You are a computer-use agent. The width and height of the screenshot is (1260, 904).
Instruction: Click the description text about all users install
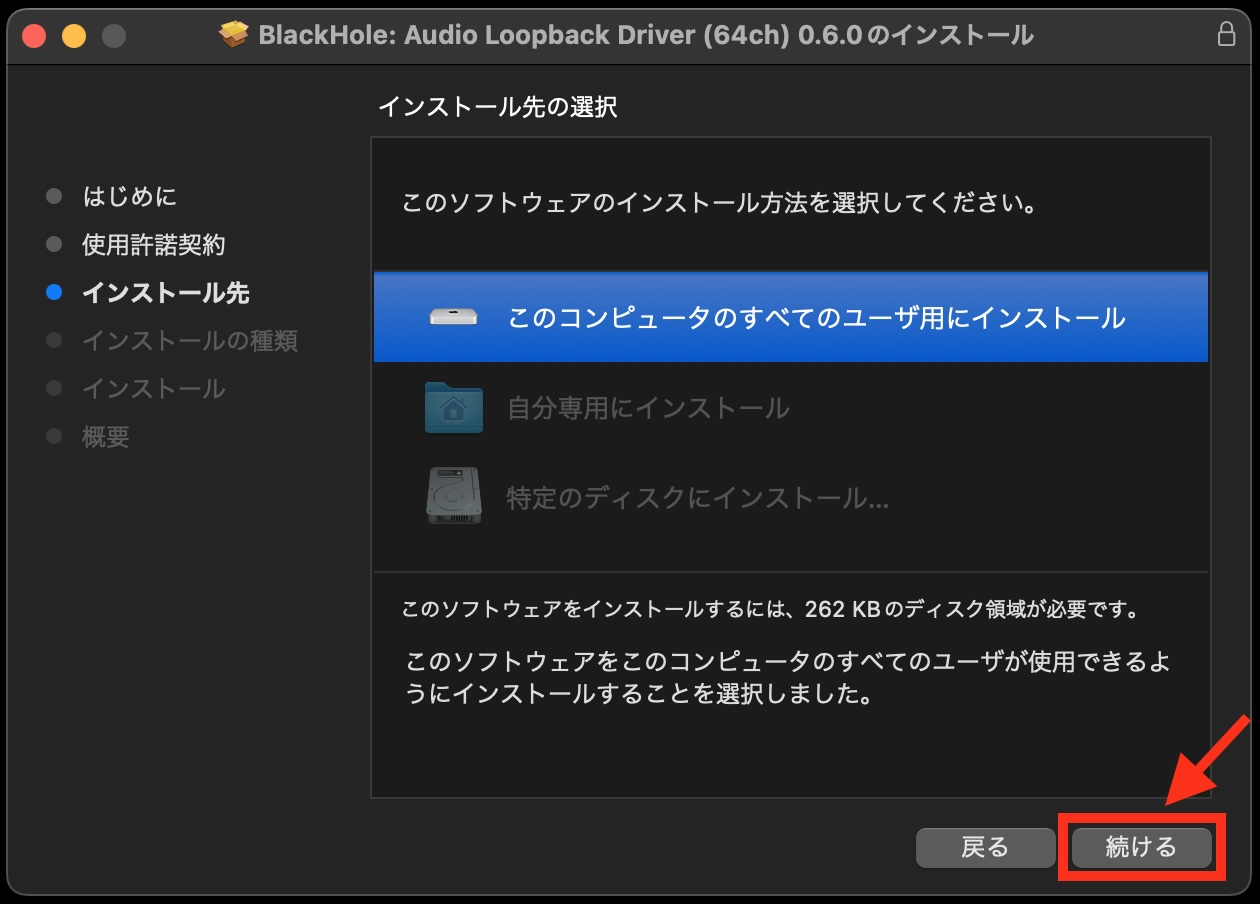[x=788, y=678]
